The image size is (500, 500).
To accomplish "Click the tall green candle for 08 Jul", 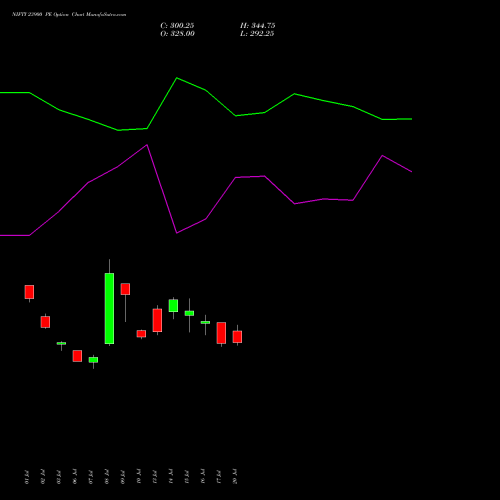I will click(109, 308).
